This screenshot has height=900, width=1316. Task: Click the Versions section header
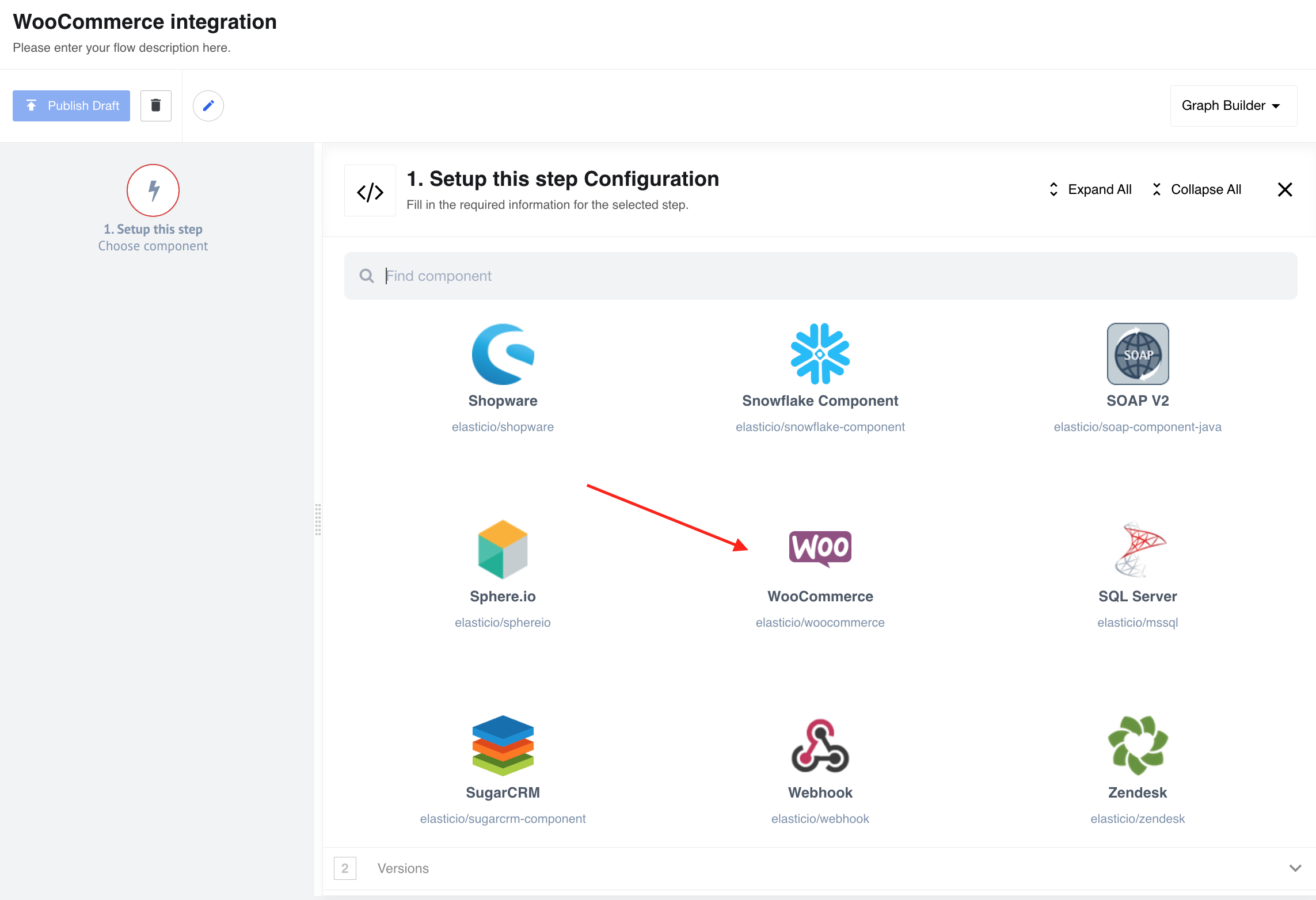[819, 868]
